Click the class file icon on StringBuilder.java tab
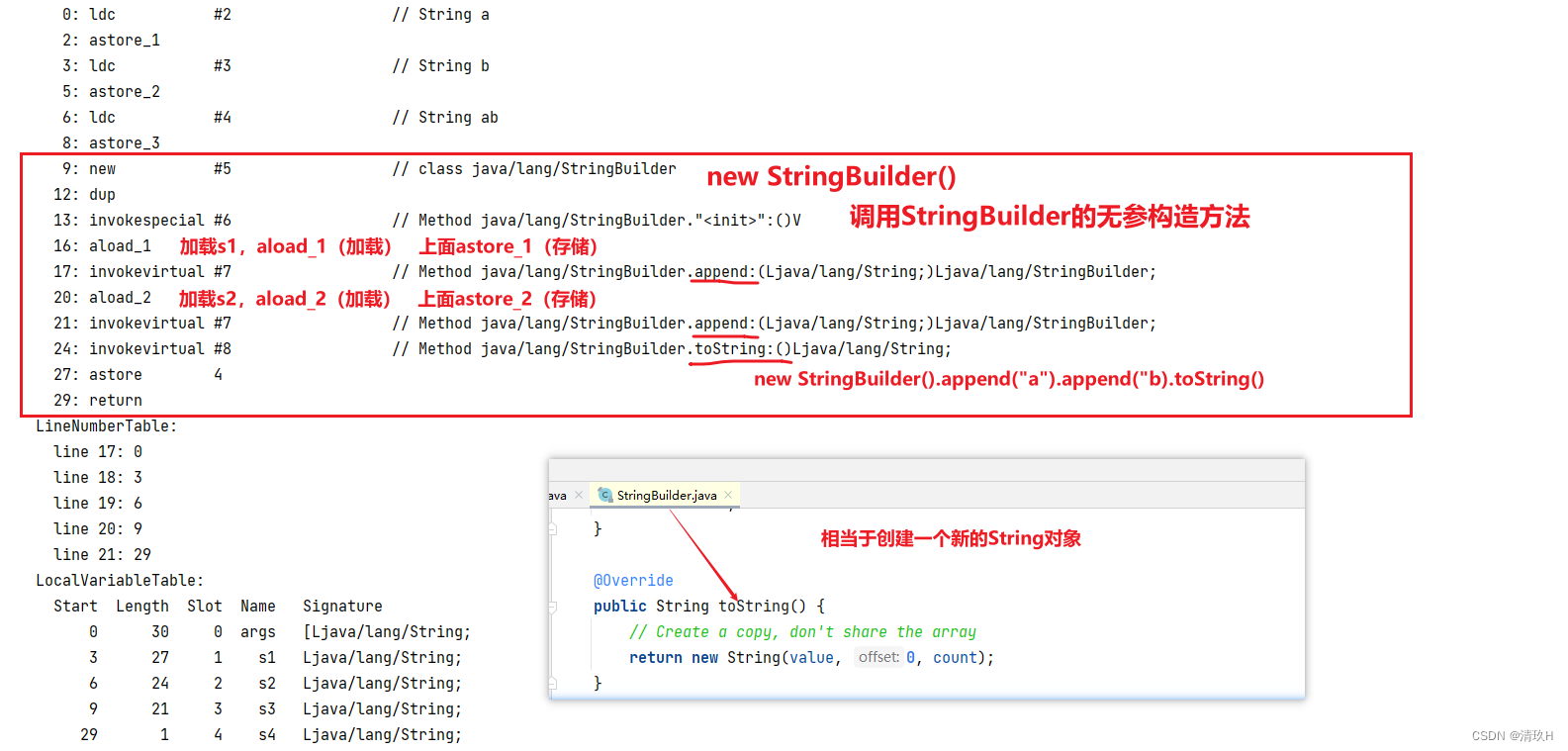The height and width of the screenshot is (751, 1568). [x=604, y=495]
